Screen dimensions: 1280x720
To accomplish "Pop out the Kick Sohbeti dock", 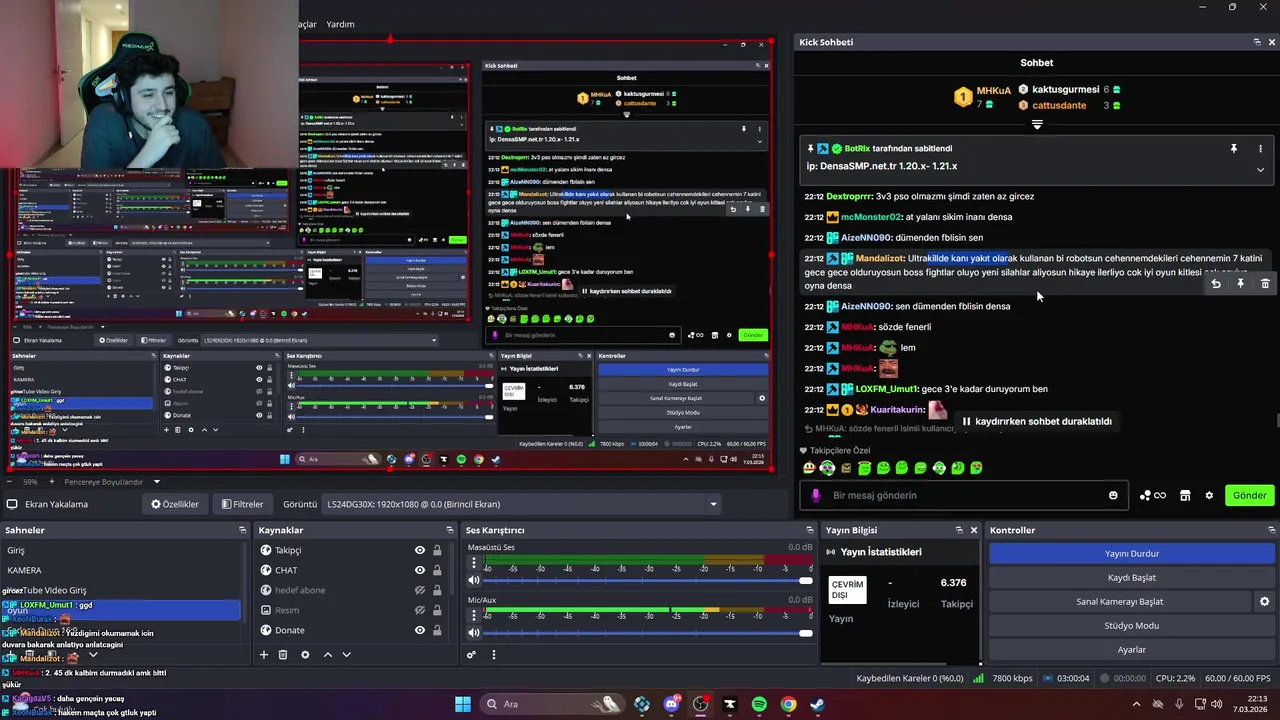I will pos(1257,42).
